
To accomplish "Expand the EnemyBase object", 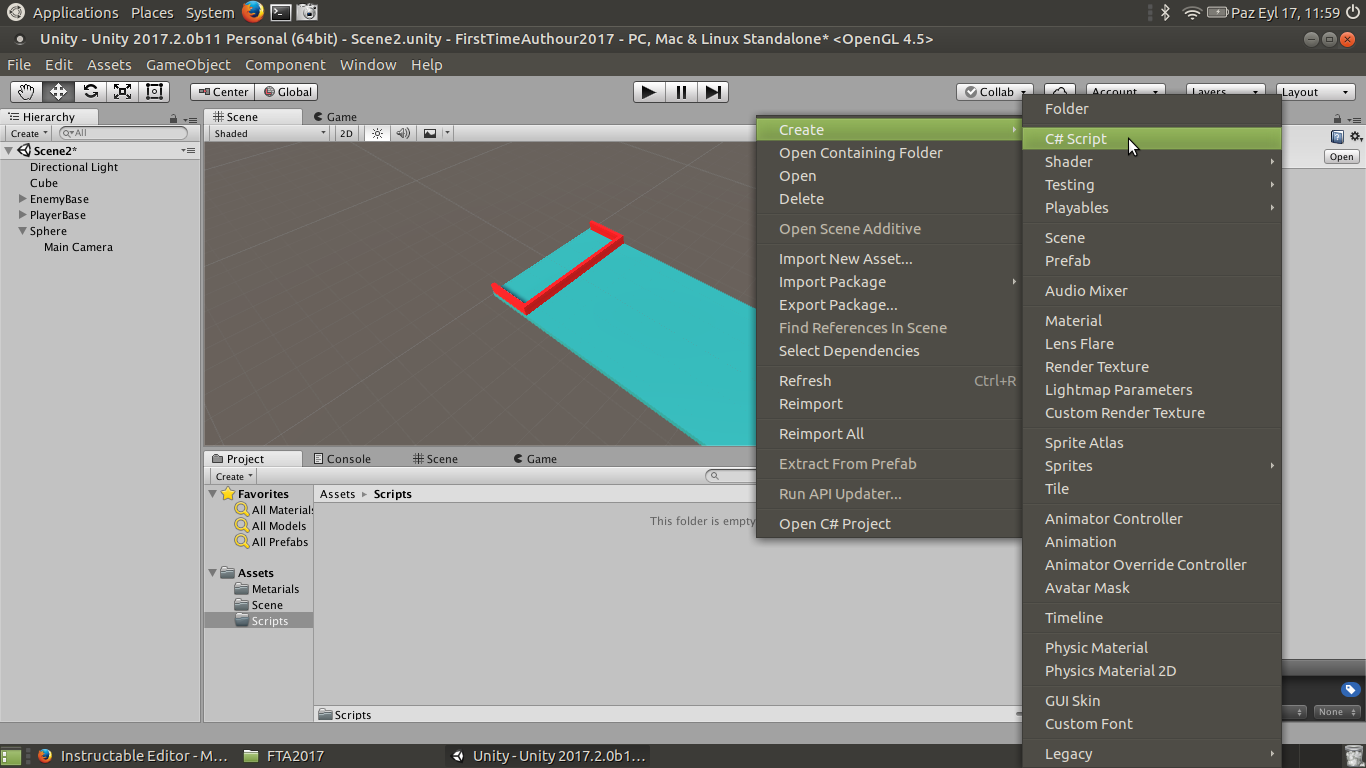I will pos(23,199).
